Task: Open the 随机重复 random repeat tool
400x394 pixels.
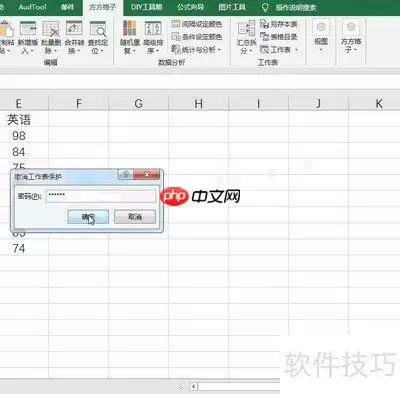Action: 129,37
